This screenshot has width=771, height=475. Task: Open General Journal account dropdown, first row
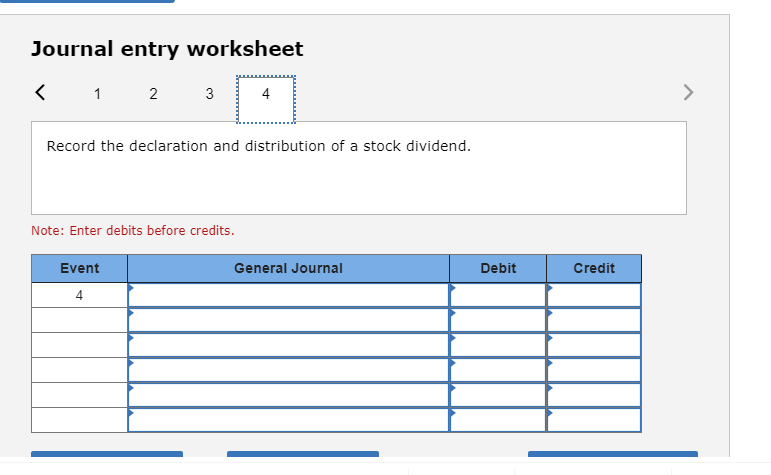pos(289,295)
